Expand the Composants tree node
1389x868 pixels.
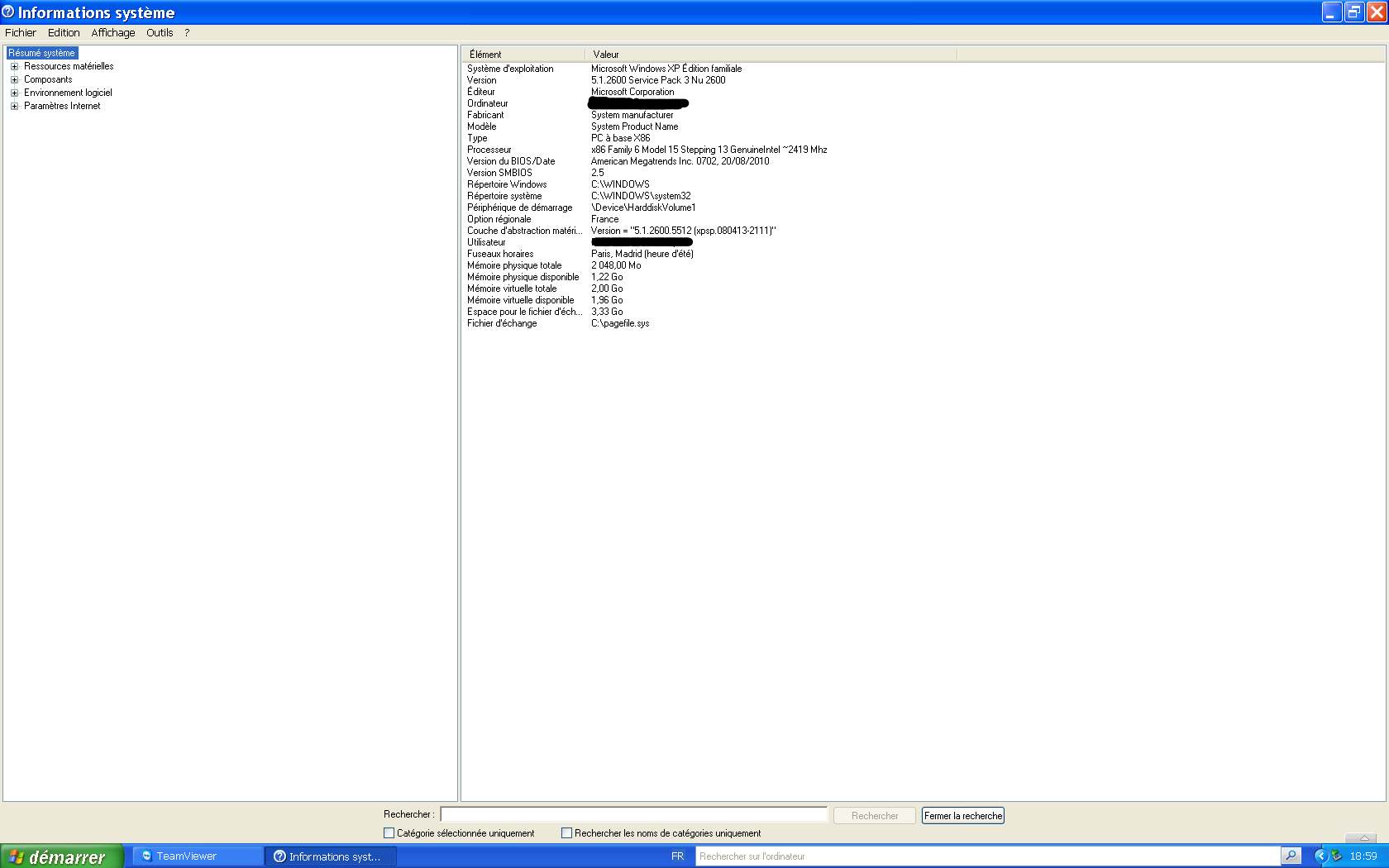coord(14,79)
